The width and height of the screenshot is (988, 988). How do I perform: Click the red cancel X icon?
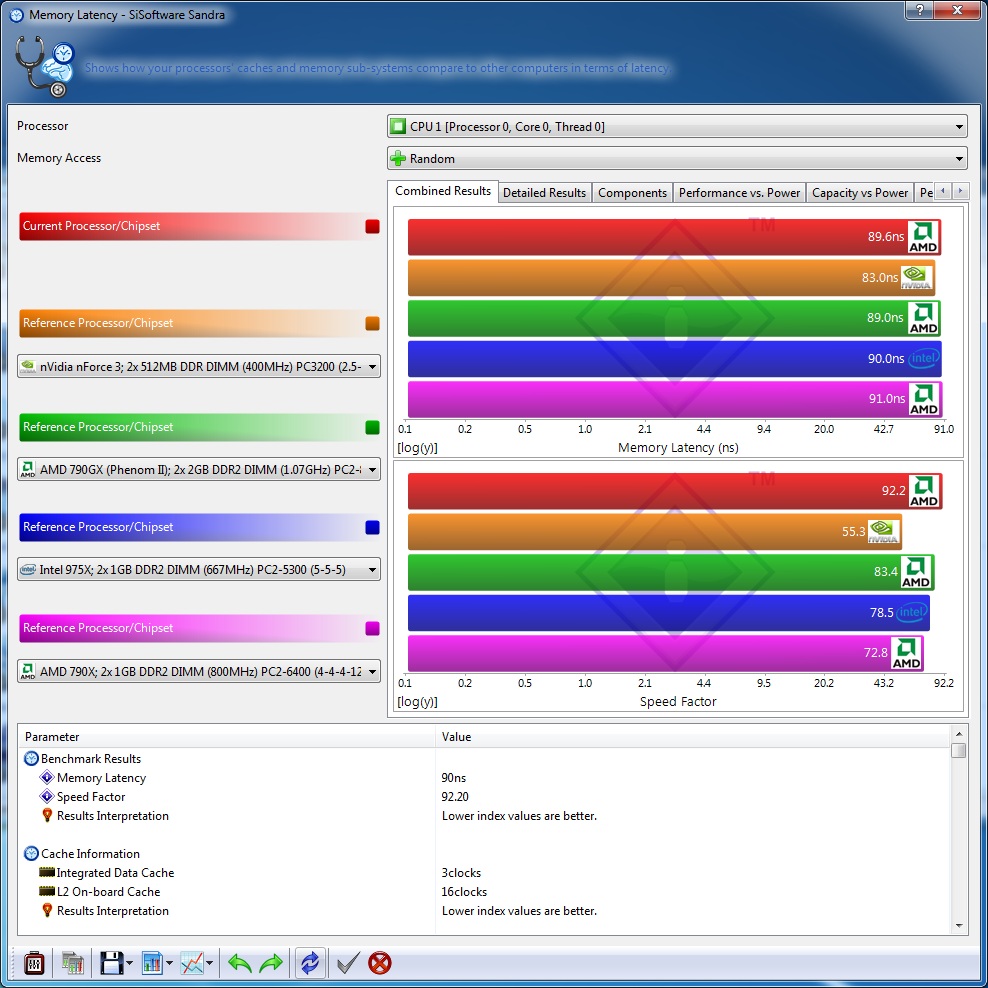click(380, 963)
